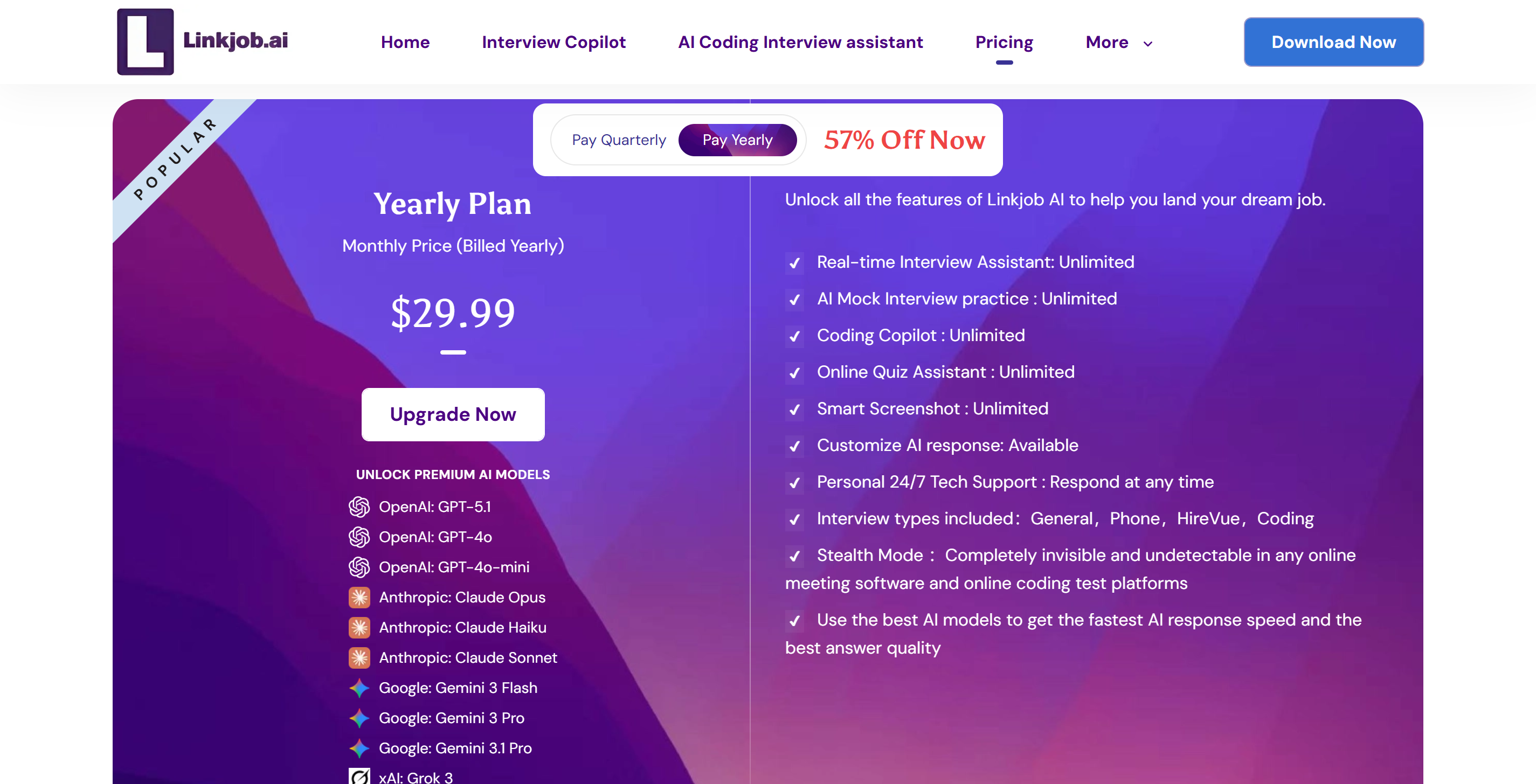Click the OpenAI GPT-4o model icon
The width and height of the screenshot is (1536, 784).
(359, 537)
